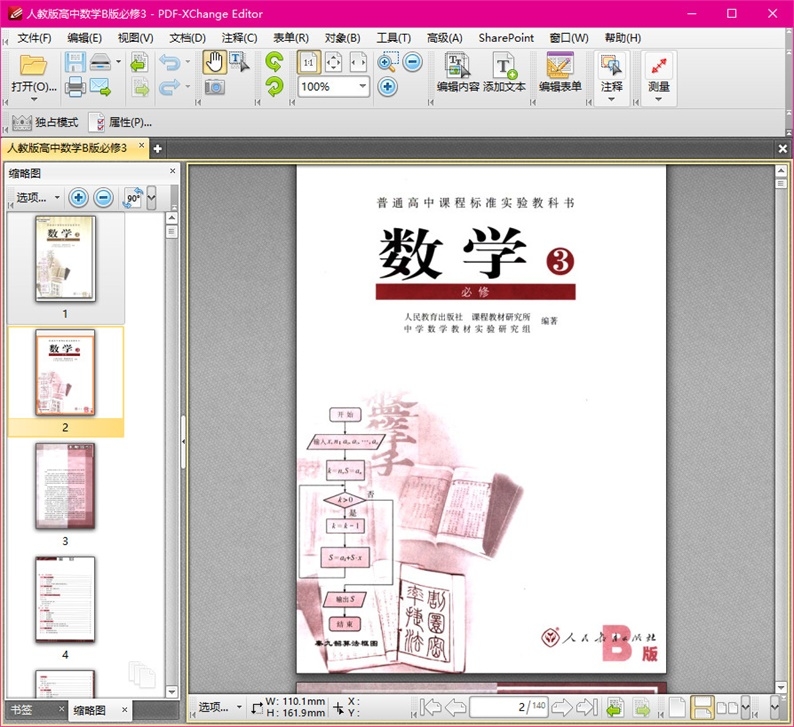Rotate pages with the 90° button in thumbnails
794x727 pixels.
133,197
